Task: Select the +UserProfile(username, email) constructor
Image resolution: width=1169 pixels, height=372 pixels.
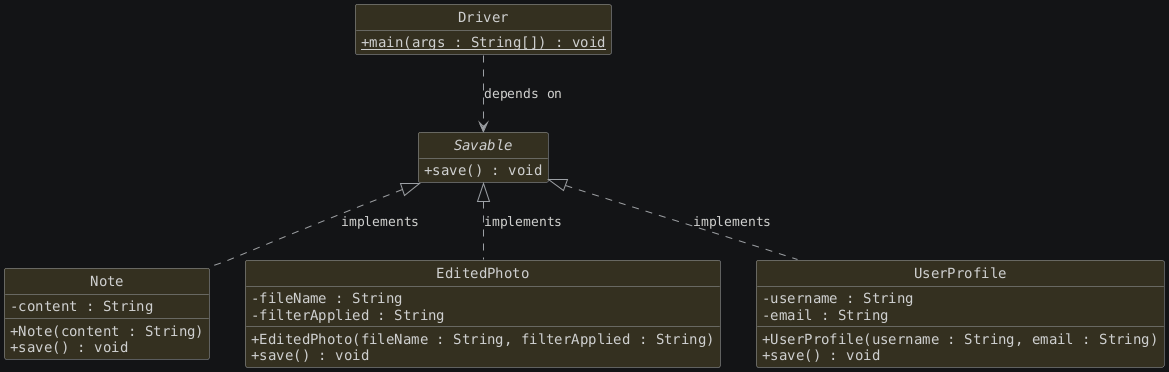Action: tap(960, 339)
